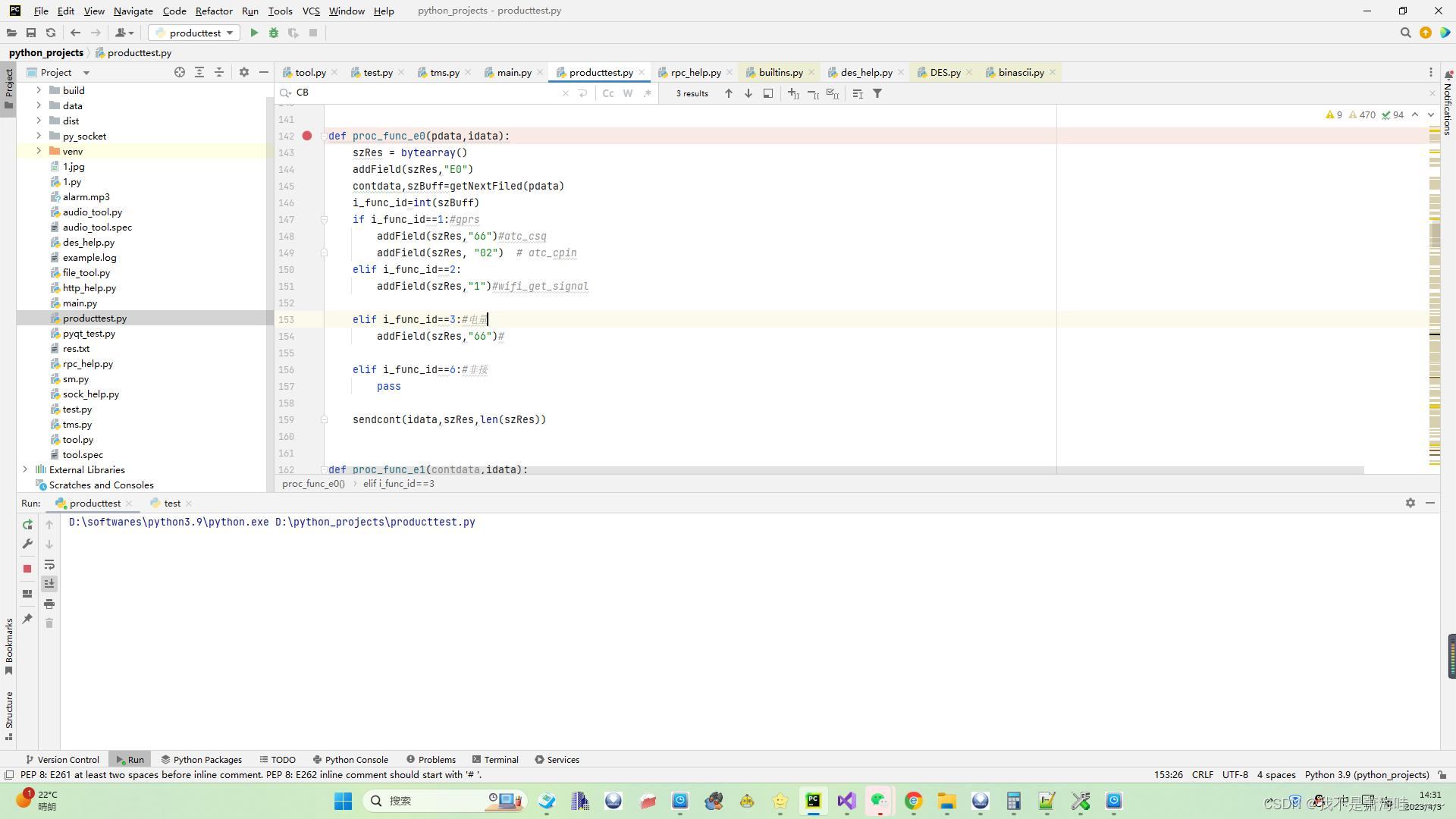This screenshot has width=1456, height=819.
Task: Toggle whole words W option
Action: click(x=628, y=93)
